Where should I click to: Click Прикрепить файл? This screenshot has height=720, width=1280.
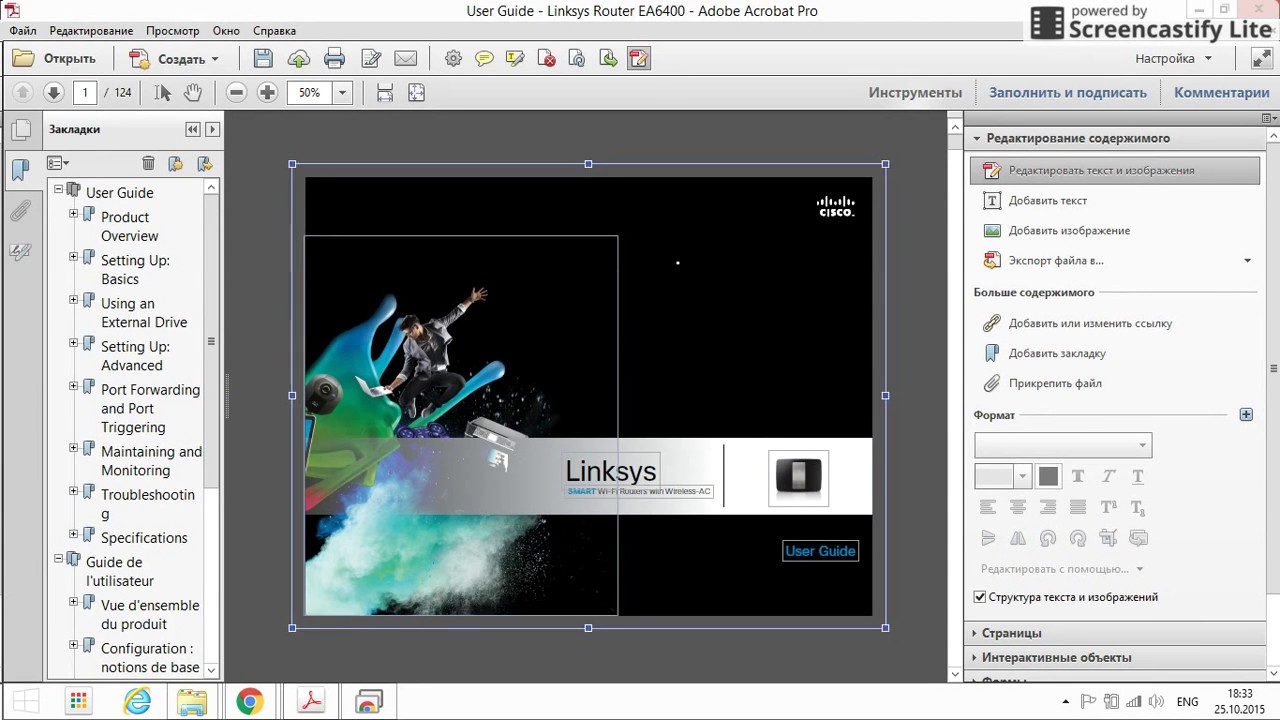pos(1055,383)
